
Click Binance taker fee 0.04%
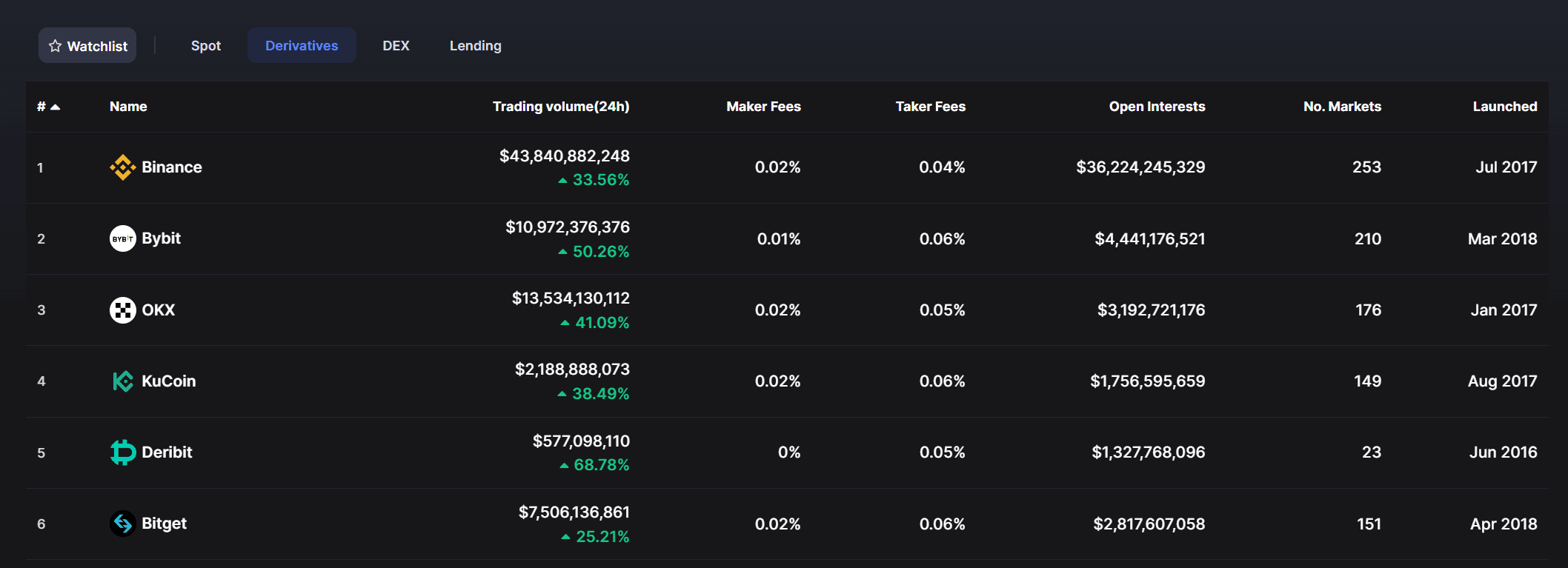point(942,167)
